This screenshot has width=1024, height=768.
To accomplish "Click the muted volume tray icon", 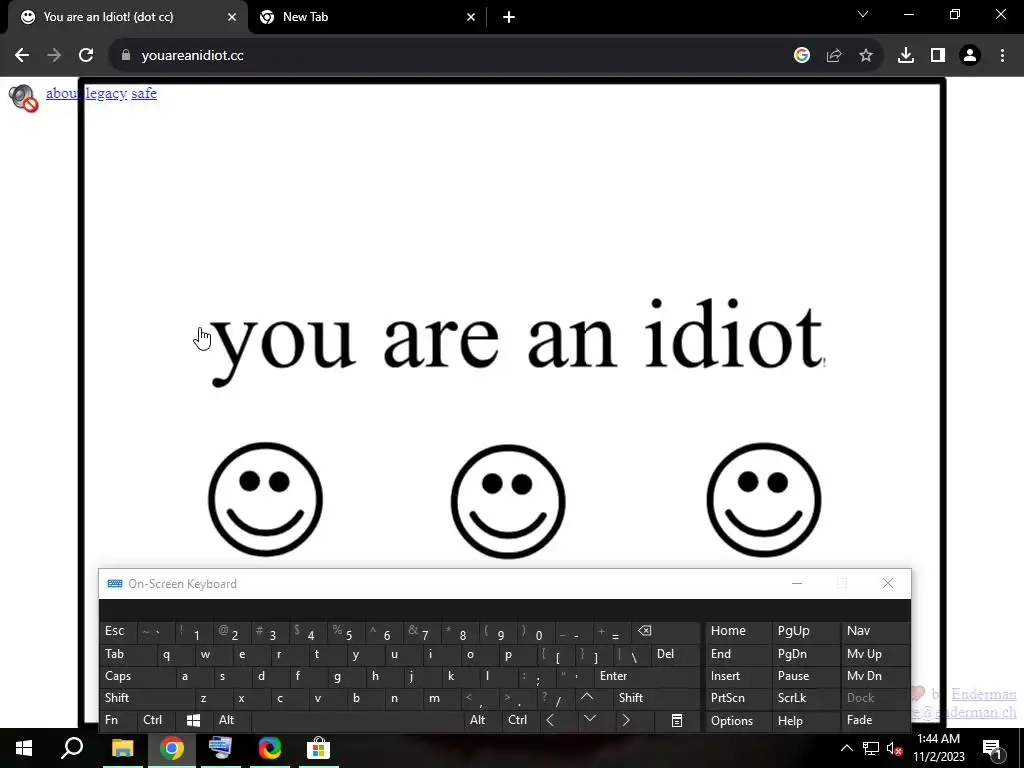I will coord(895,749).
